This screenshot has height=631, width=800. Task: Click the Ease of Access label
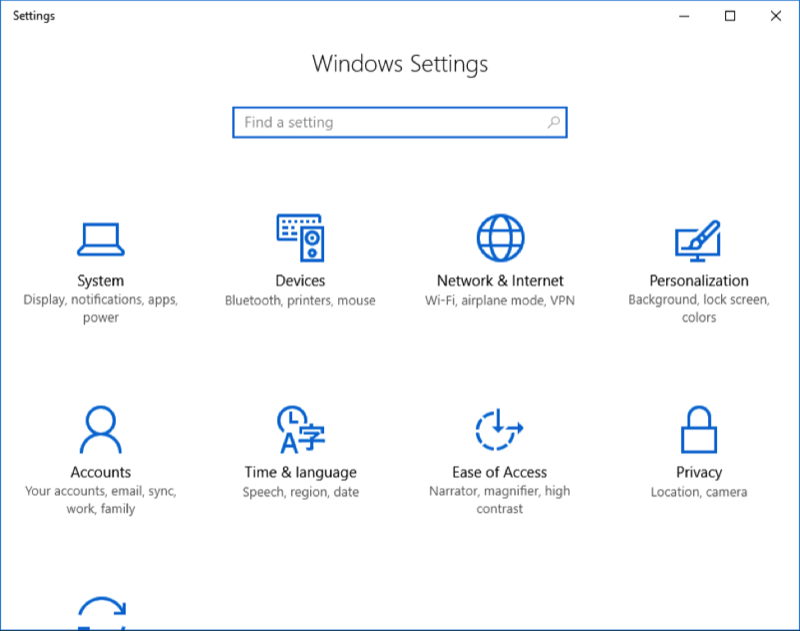tap(499, 472)
